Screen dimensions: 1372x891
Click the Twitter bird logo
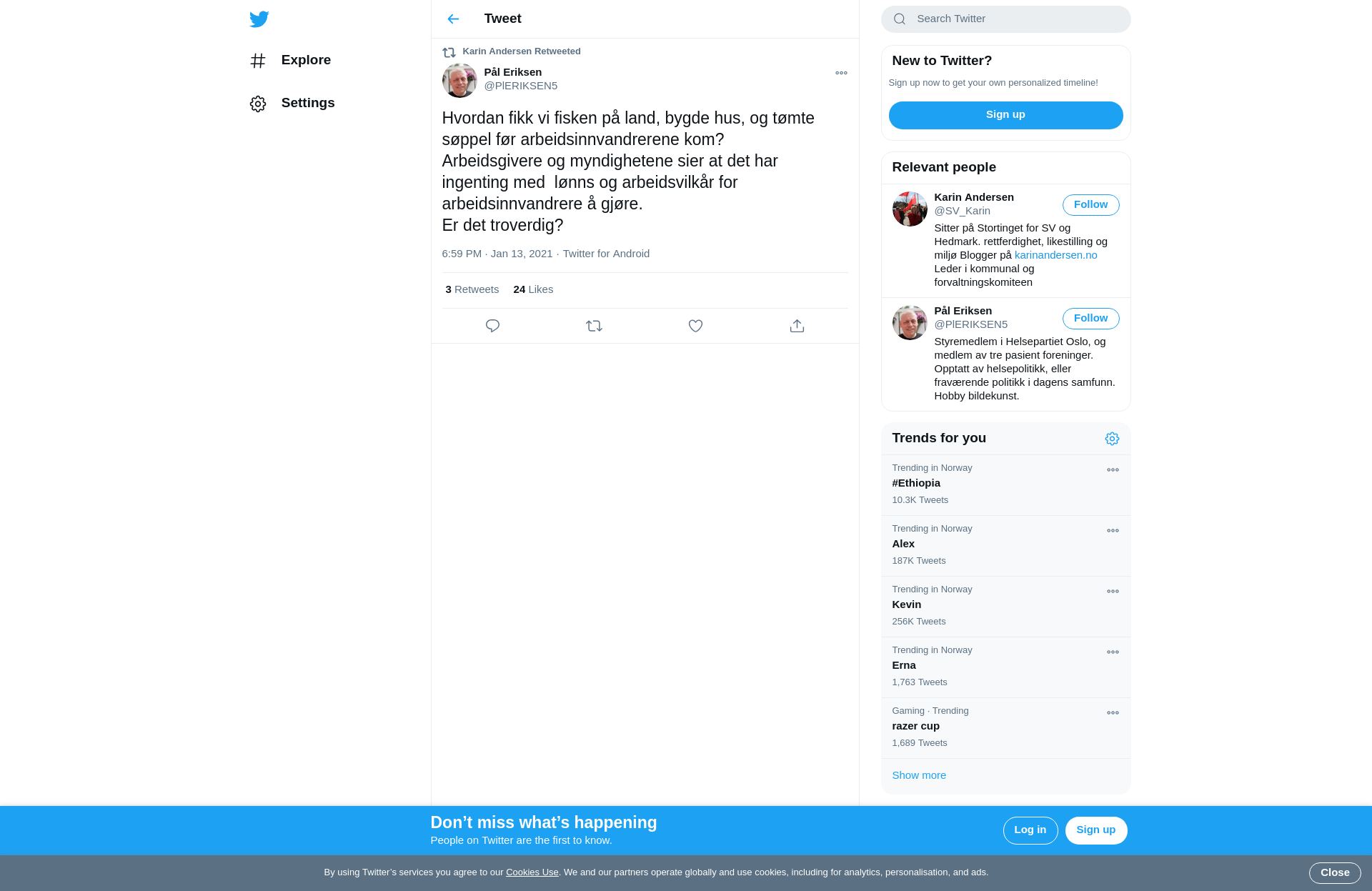click(259, 19)
